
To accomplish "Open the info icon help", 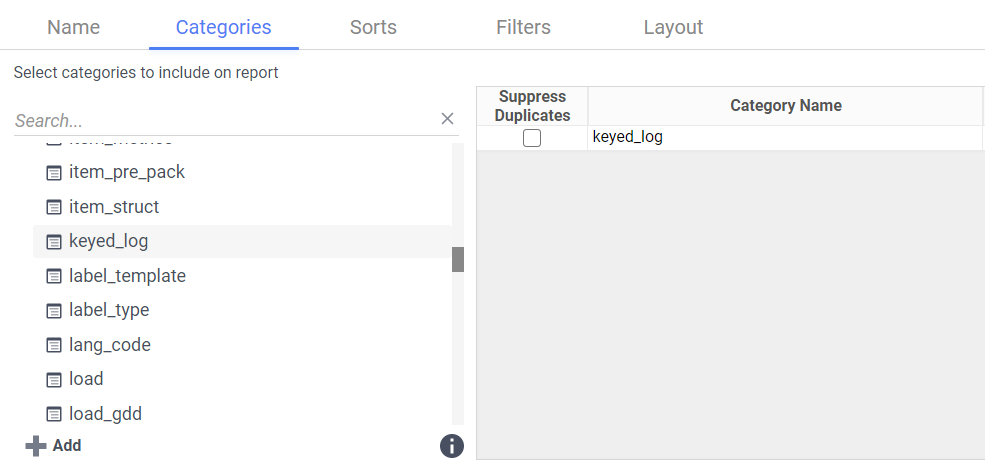I will click(x=452, y=446).
